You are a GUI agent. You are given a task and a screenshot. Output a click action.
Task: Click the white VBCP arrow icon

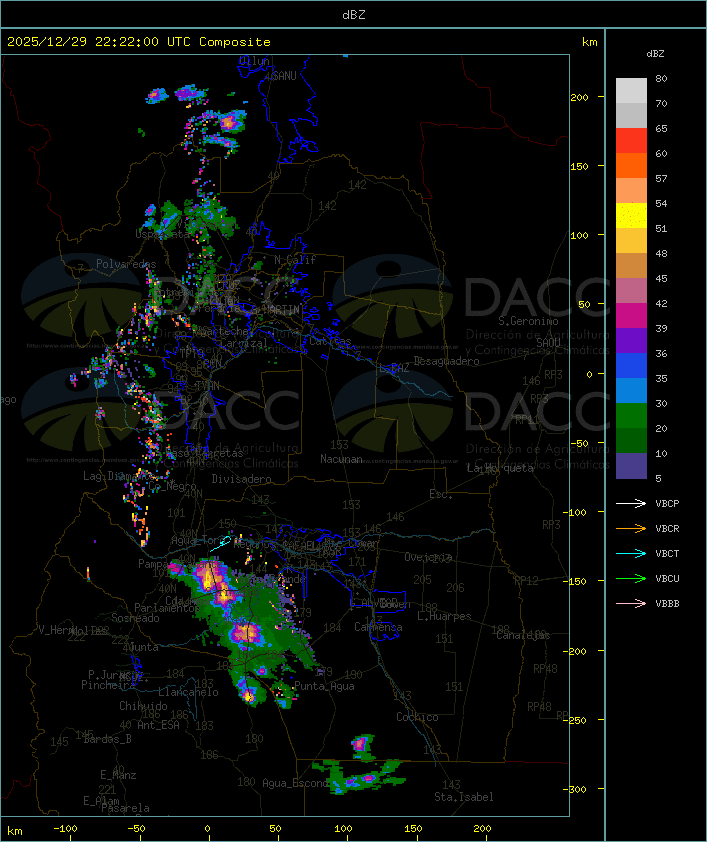pos(631,503)
